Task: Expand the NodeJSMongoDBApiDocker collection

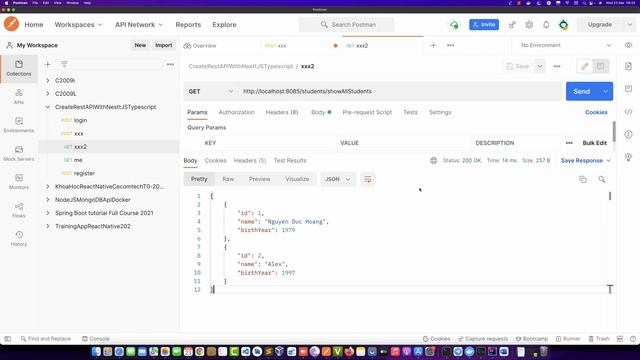Action: (x=48, y=200)
